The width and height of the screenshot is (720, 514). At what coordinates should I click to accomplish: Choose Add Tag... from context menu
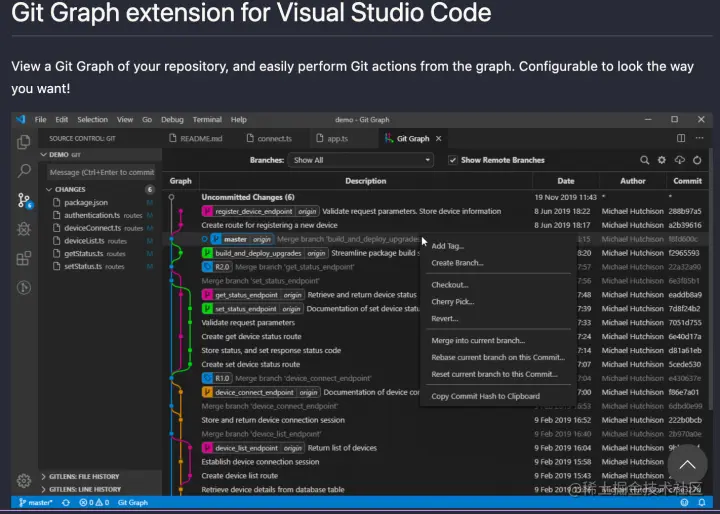click(x=498, y=246)
